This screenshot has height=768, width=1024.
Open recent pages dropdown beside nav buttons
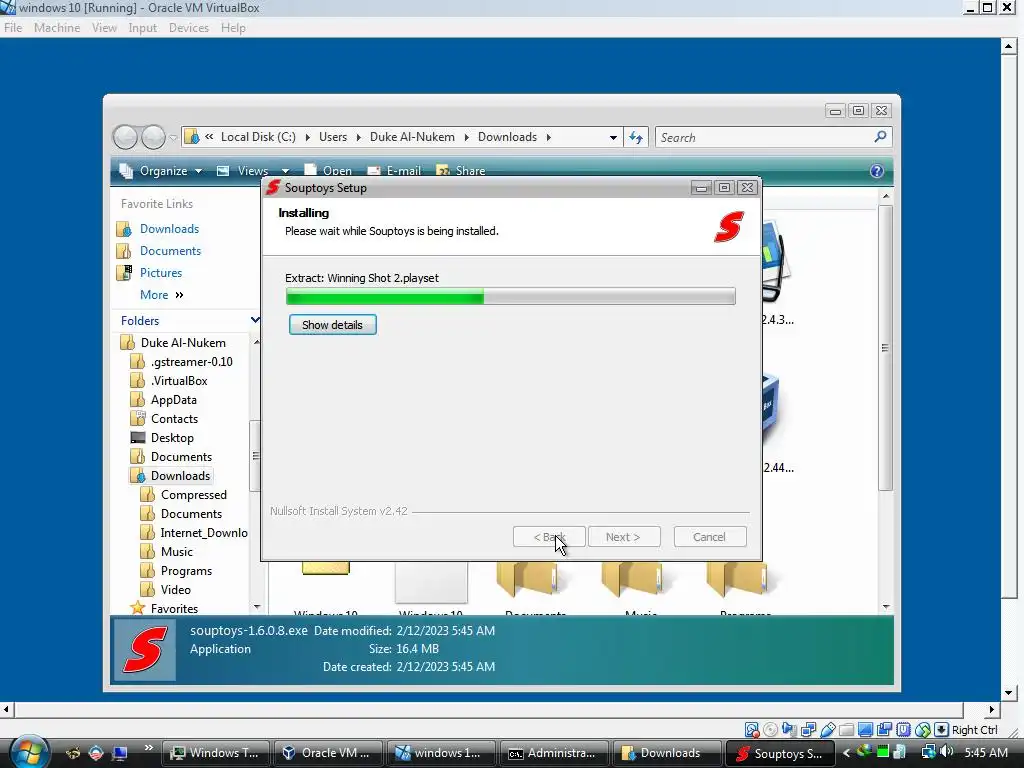173,137
